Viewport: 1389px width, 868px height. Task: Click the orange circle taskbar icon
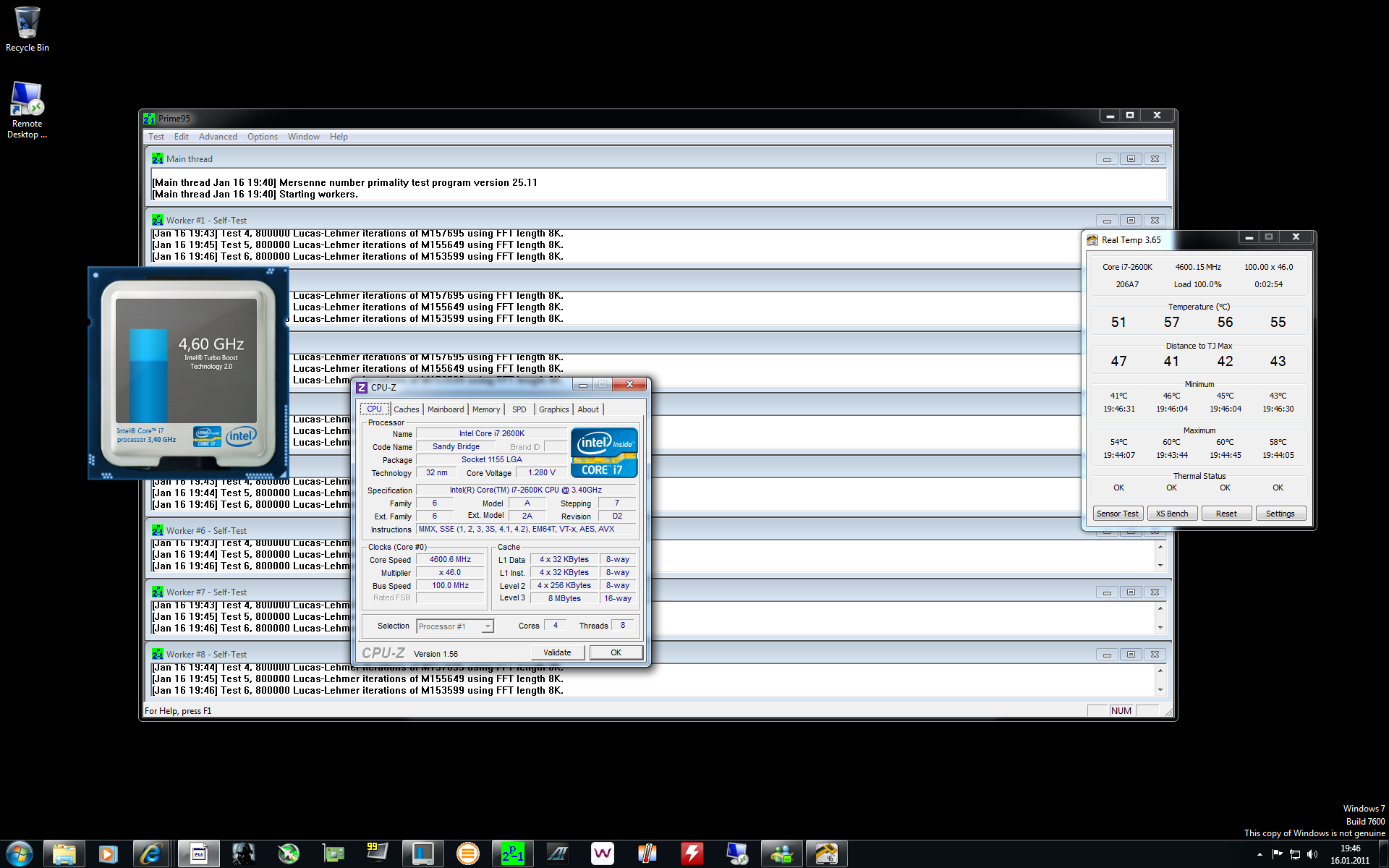tap(467, 854)
